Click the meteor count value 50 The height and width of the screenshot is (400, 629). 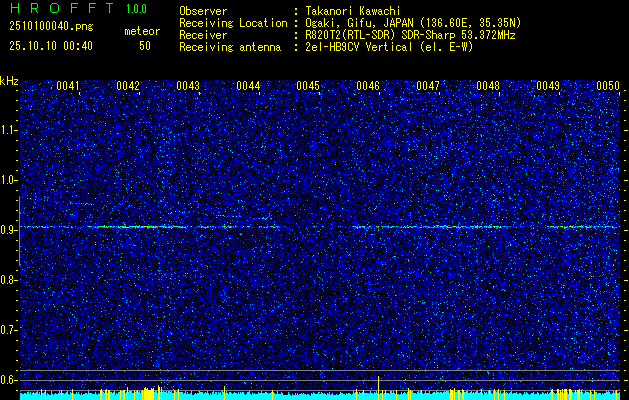tap(145, 46)
